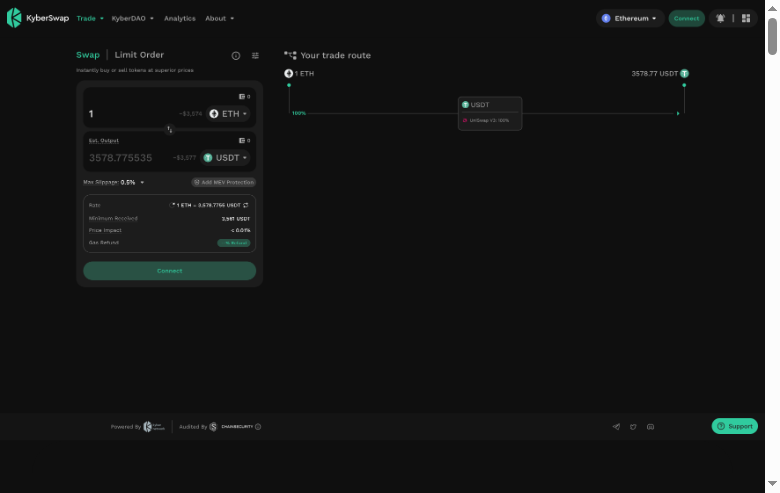Click the ETH icon at route start
Viewport: 780px width, 493px height.
point(289,74)
